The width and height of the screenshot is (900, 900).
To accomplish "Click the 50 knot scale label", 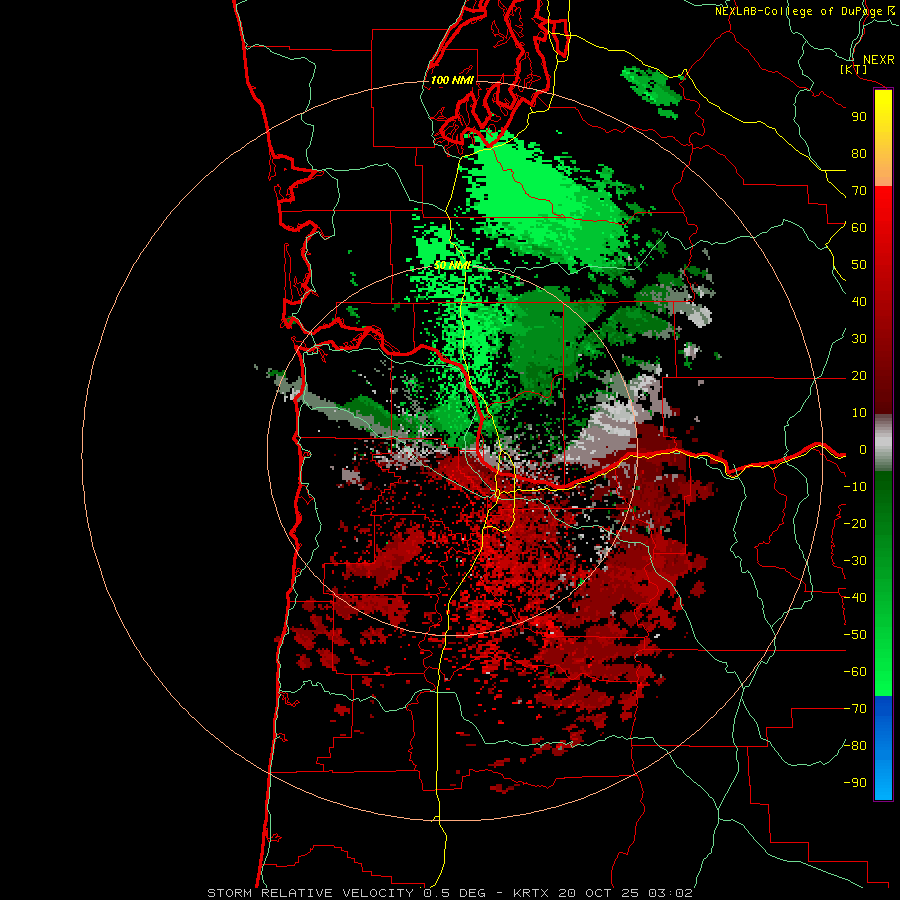I will 859,265.
